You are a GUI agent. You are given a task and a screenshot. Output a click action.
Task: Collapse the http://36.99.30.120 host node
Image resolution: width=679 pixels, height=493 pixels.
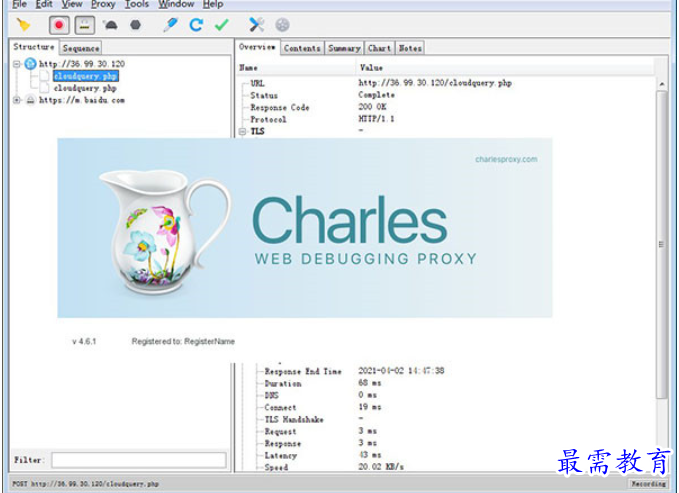[17, 64]
